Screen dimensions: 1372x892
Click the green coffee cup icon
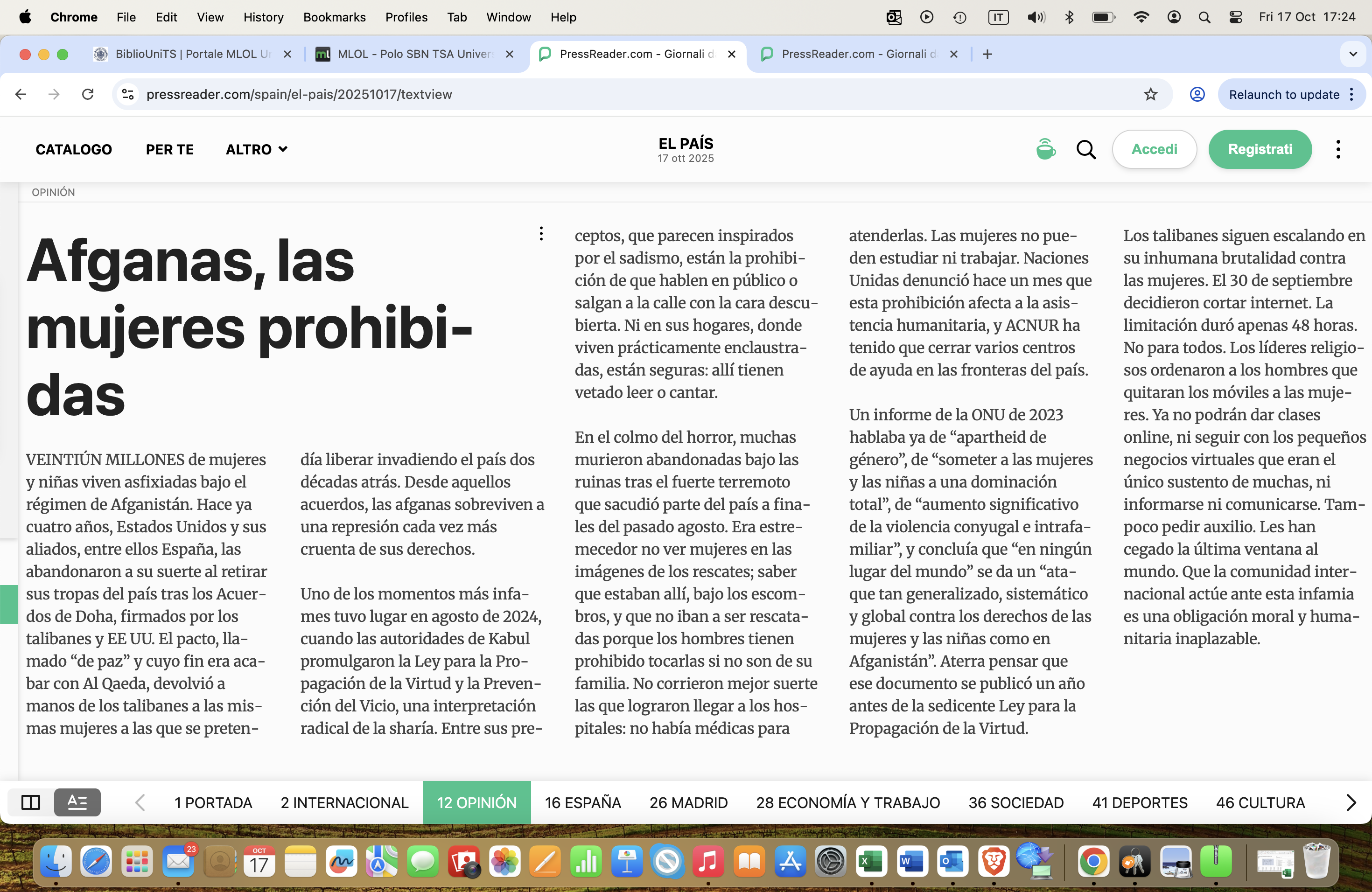(1046, 149)
